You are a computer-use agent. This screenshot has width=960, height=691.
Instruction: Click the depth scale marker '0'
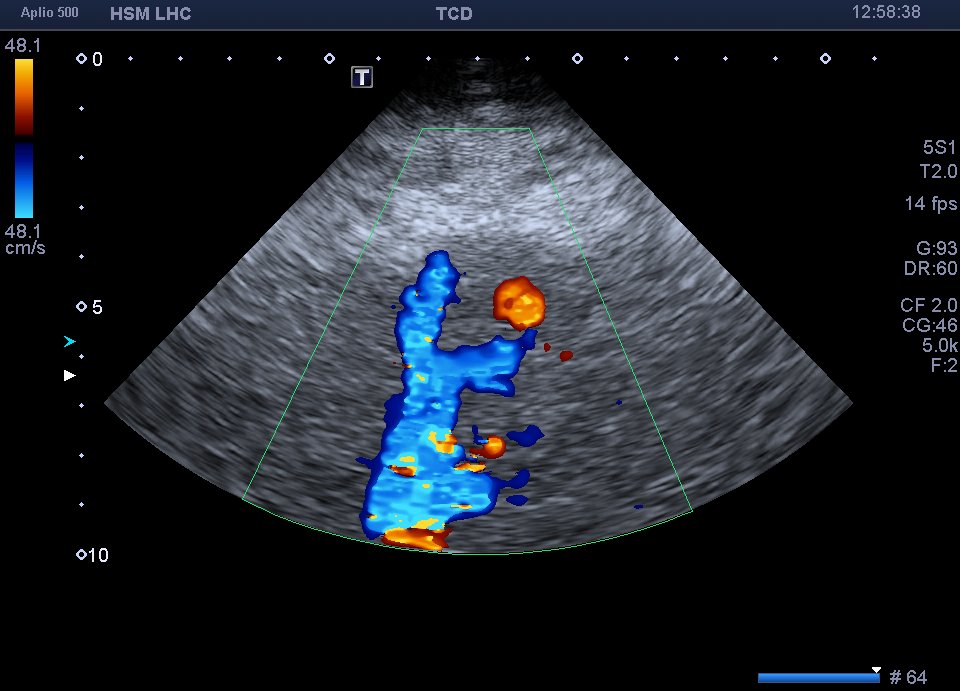click(x=97, y=59)
